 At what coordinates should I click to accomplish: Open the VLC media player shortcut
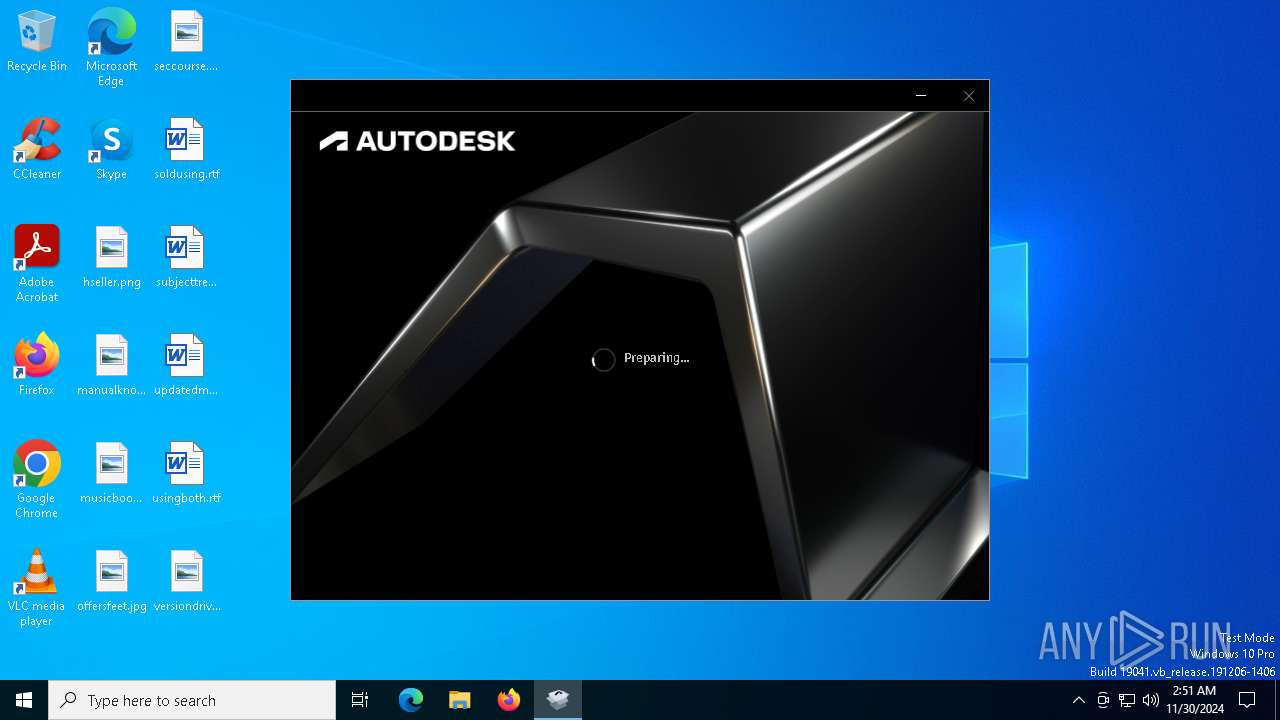pyautogui.click(x=37, y=587)
